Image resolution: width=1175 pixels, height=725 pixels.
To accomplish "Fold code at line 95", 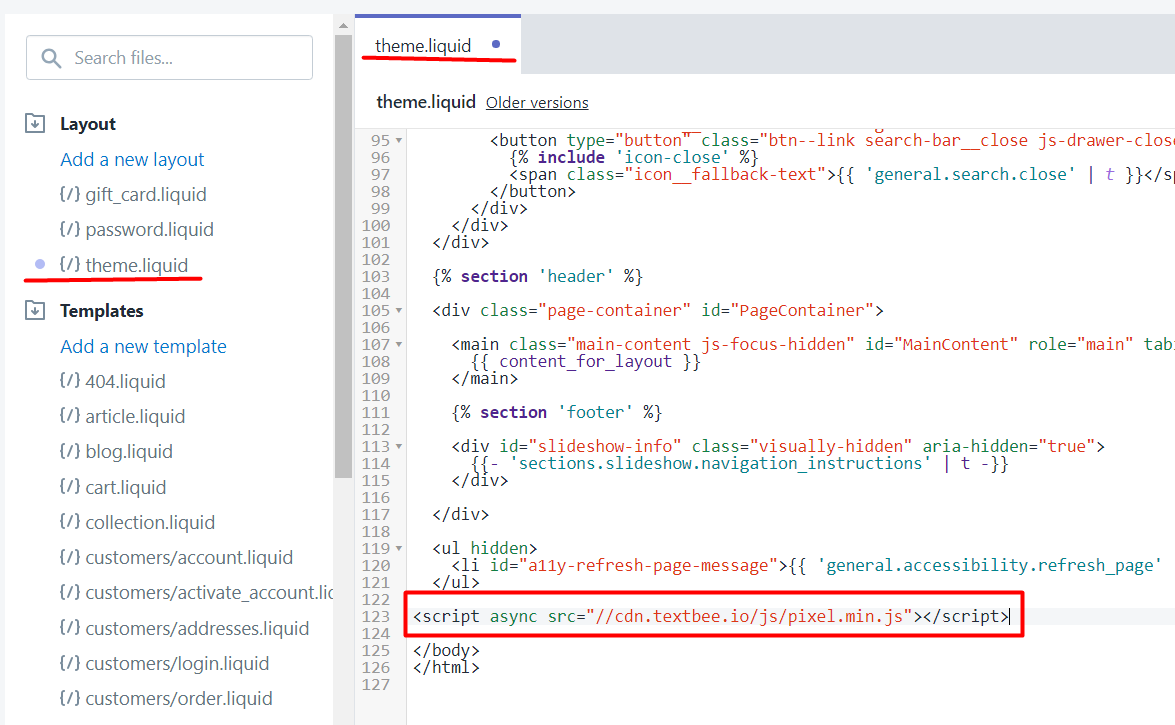I will [399, 140].
